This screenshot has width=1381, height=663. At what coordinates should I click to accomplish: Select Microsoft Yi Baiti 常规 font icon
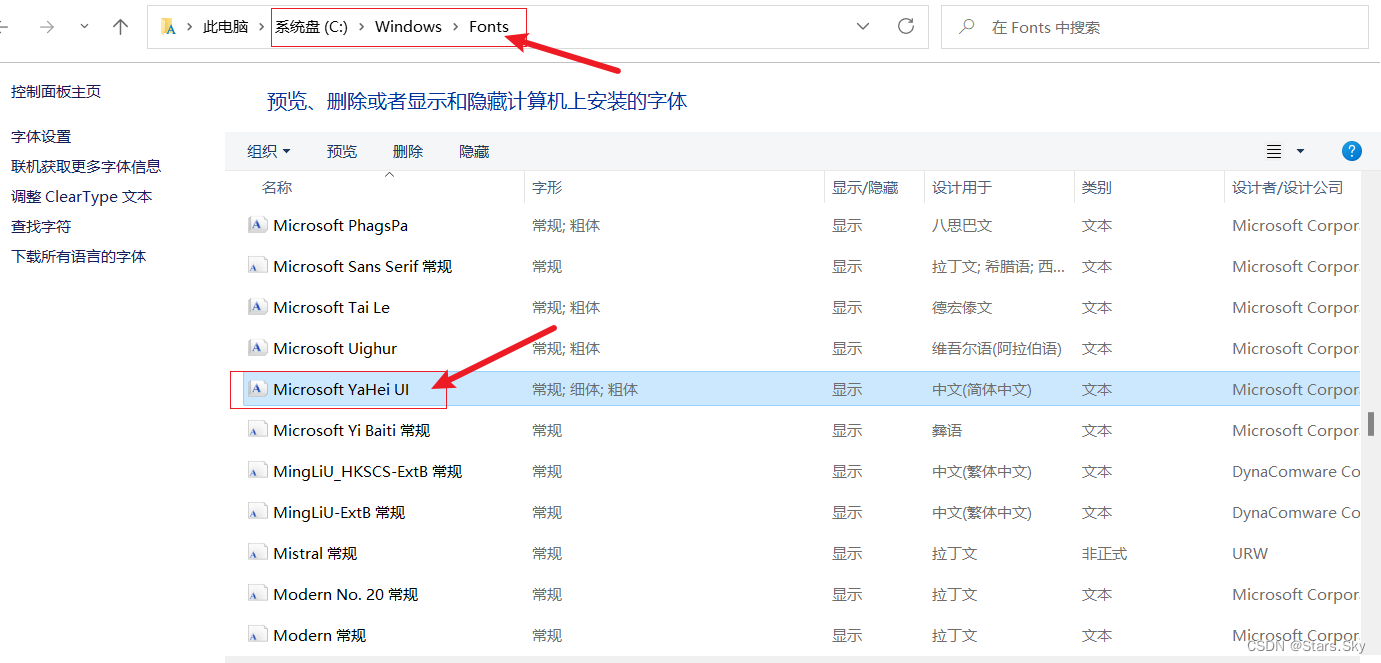pyautogui.click(x=257, y=430)
